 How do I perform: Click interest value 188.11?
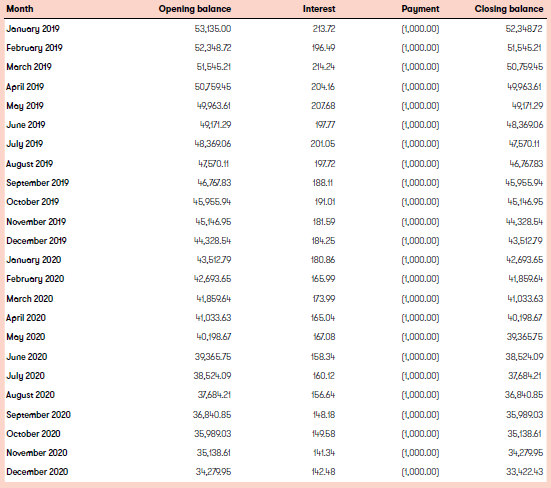tap(323, 183)
